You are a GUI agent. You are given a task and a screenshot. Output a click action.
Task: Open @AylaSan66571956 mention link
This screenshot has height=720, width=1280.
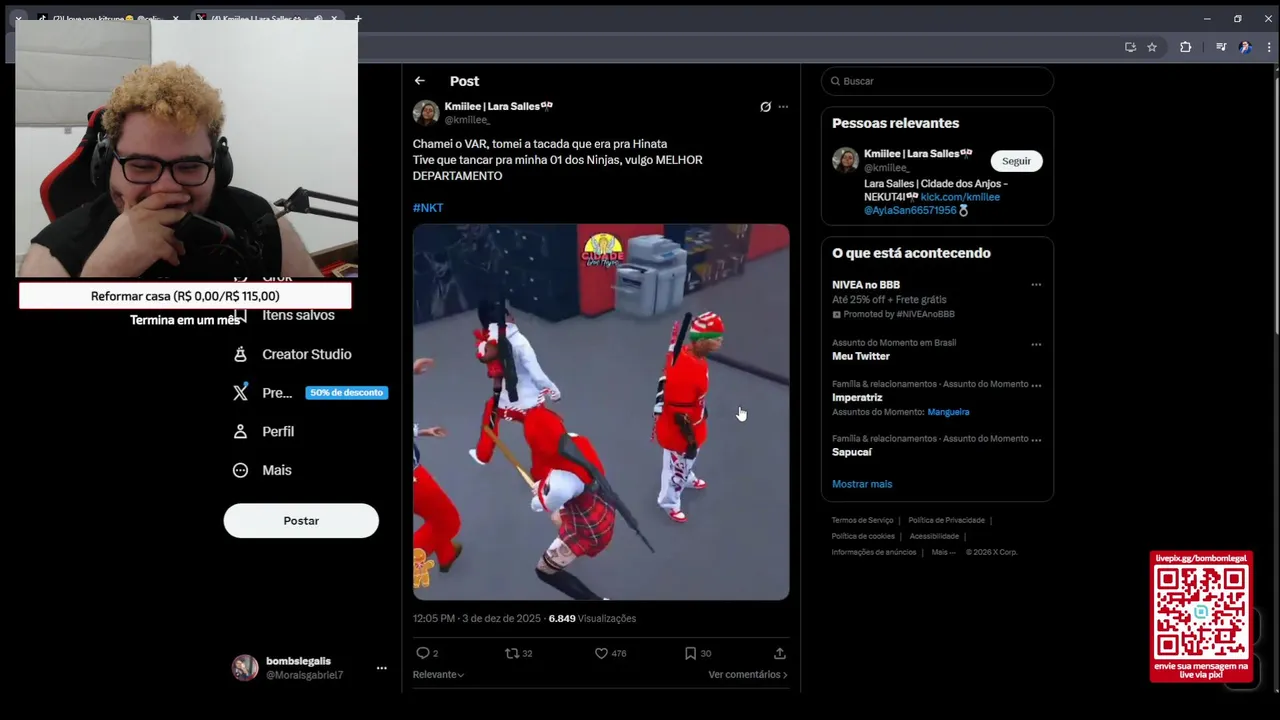coord(910,211)
